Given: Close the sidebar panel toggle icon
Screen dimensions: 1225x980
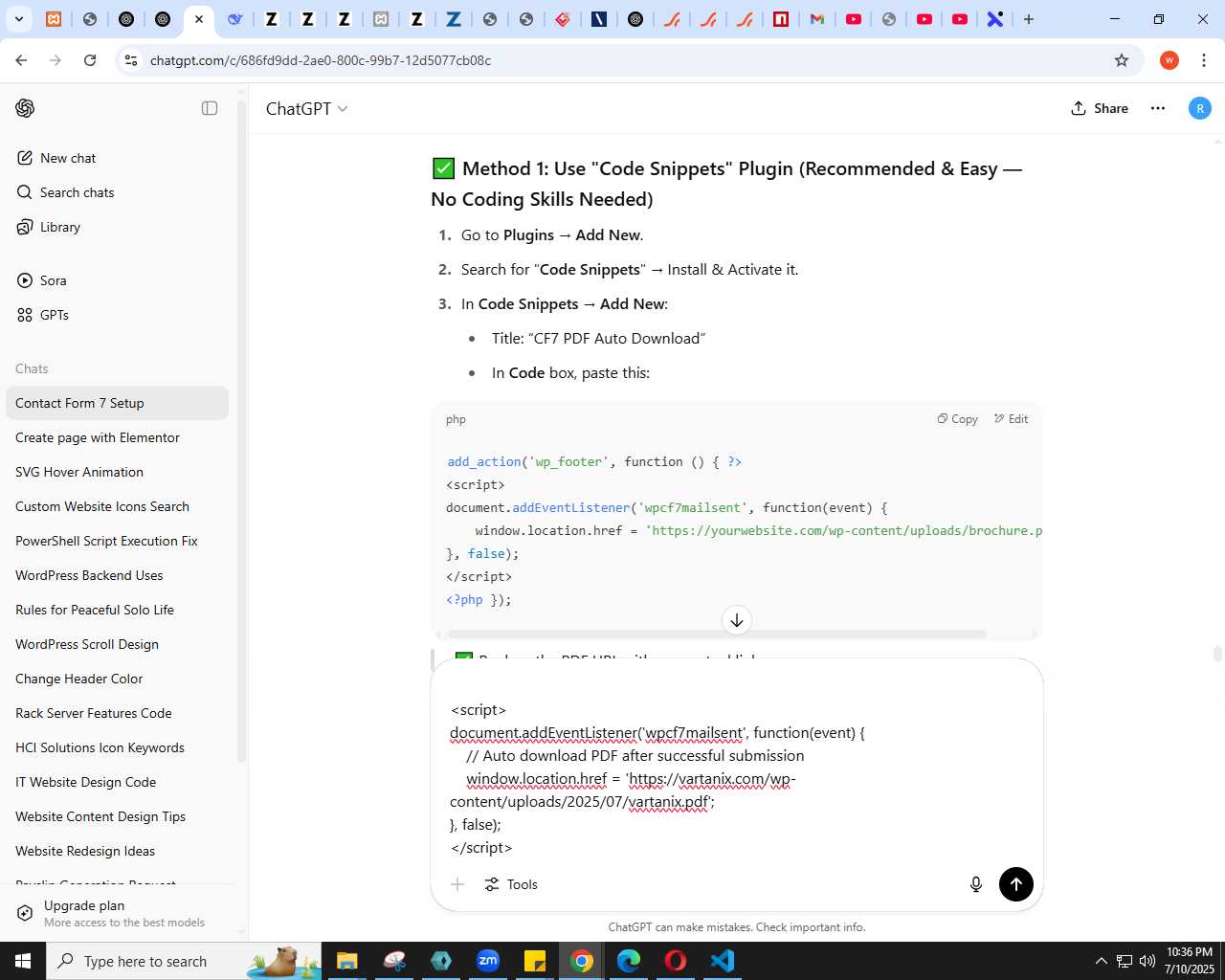Looking at the screenshot, I should pos(210,108).
